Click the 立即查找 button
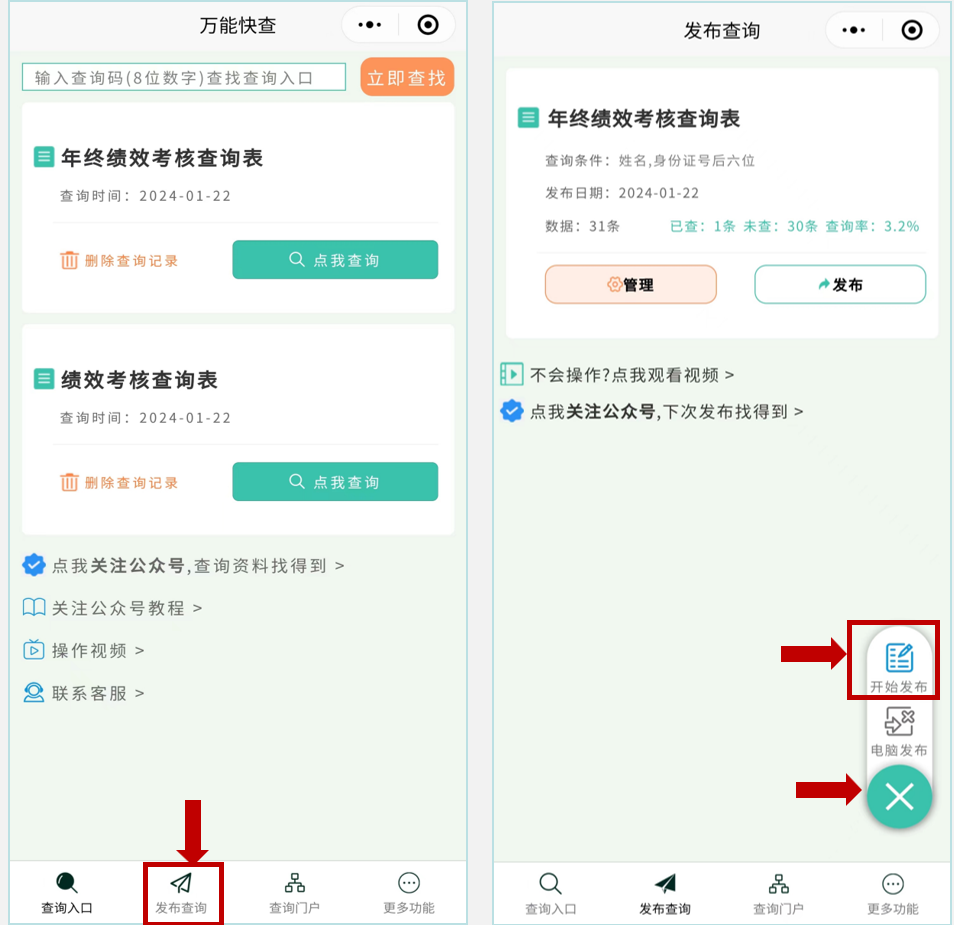This screenshot has width=954, height=925. click(406, 77)
